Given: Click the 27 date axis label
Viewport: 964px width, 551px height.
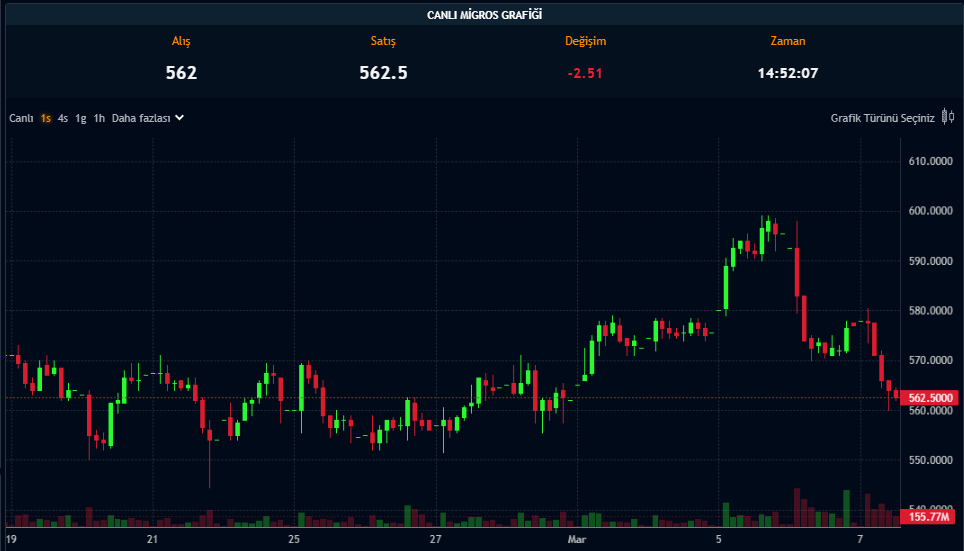Looking at the screenshot, I should click(x=435, y=539).
